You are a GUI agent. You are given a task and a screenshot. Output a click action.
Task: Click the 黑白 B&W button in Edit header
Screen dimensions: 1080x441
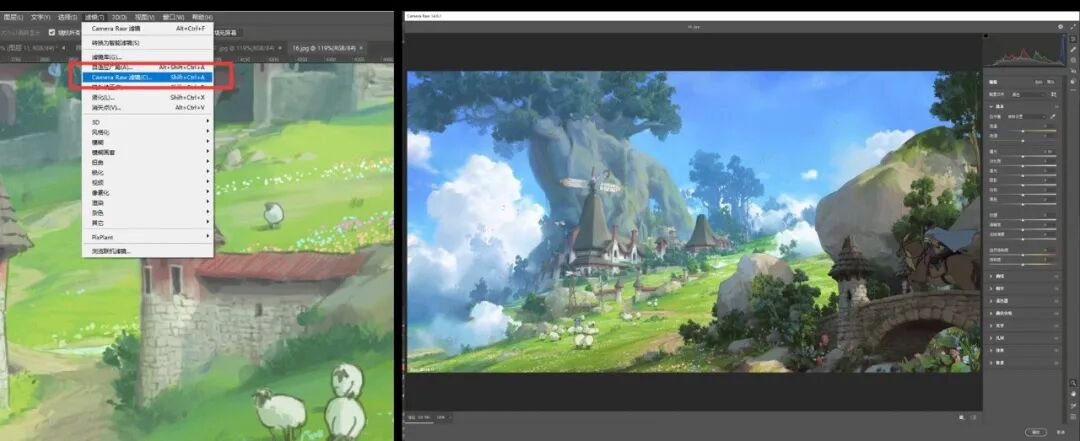click(1050, 81)
